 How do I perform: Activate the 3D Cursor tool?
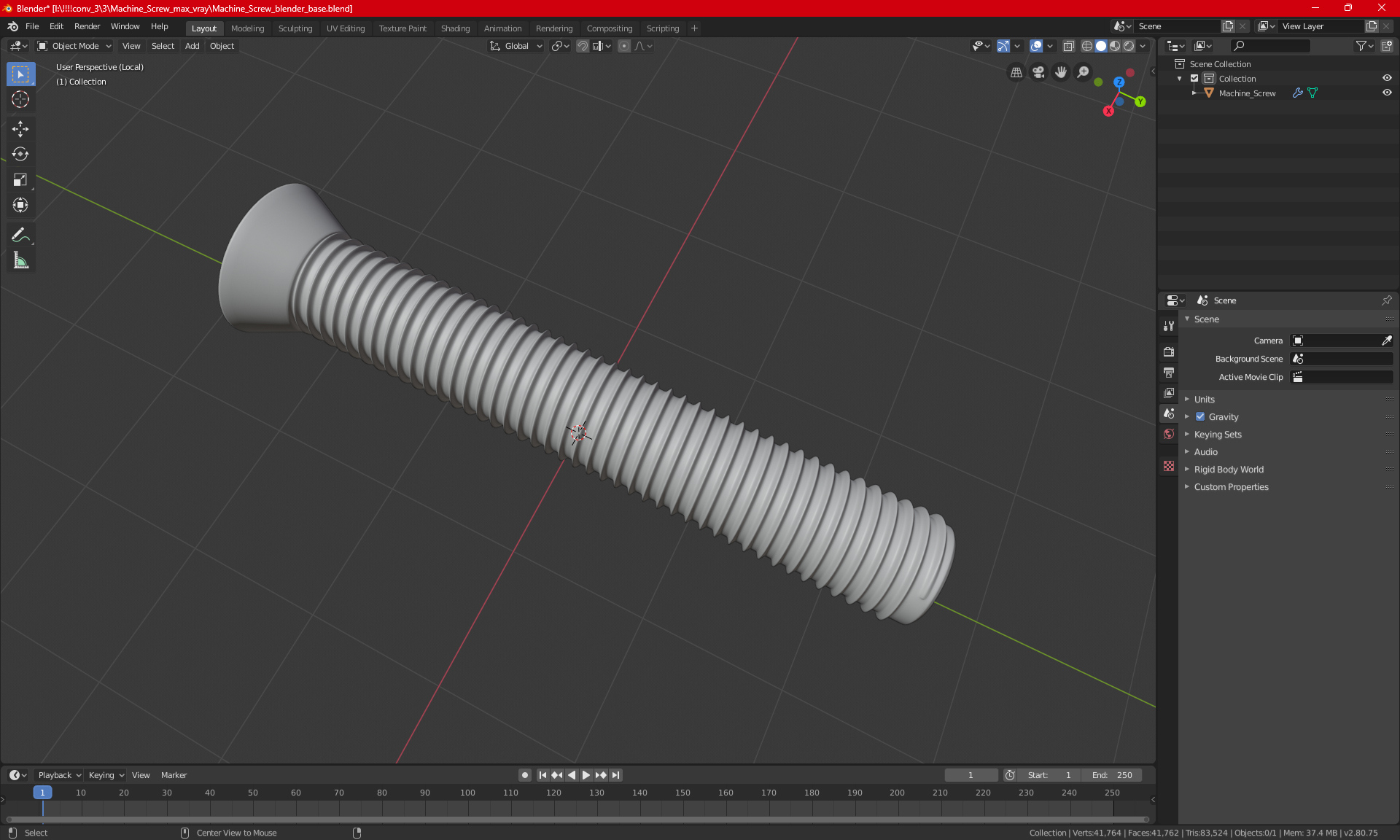(20, 99)
